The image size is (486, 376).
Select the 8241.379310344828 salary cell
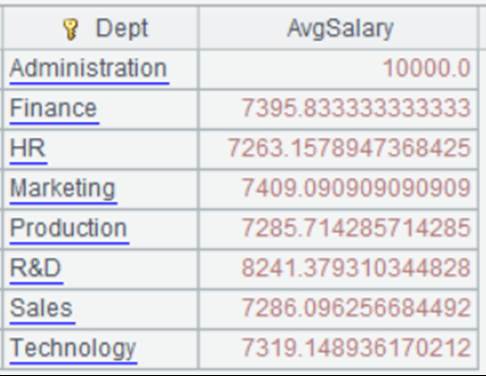pyautogui.click(x=339, y=269)
